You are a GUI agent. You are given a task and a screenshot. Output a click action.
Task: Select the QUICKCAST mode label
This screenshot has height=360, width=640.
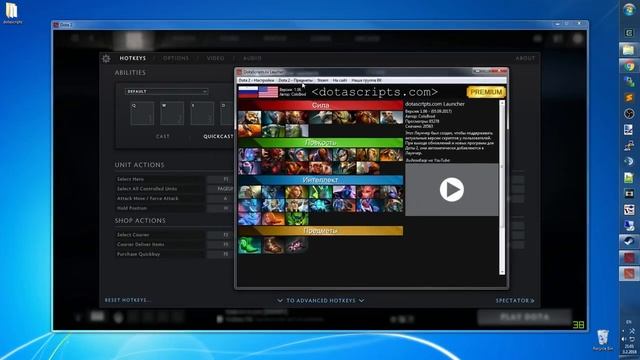(218, 136)
